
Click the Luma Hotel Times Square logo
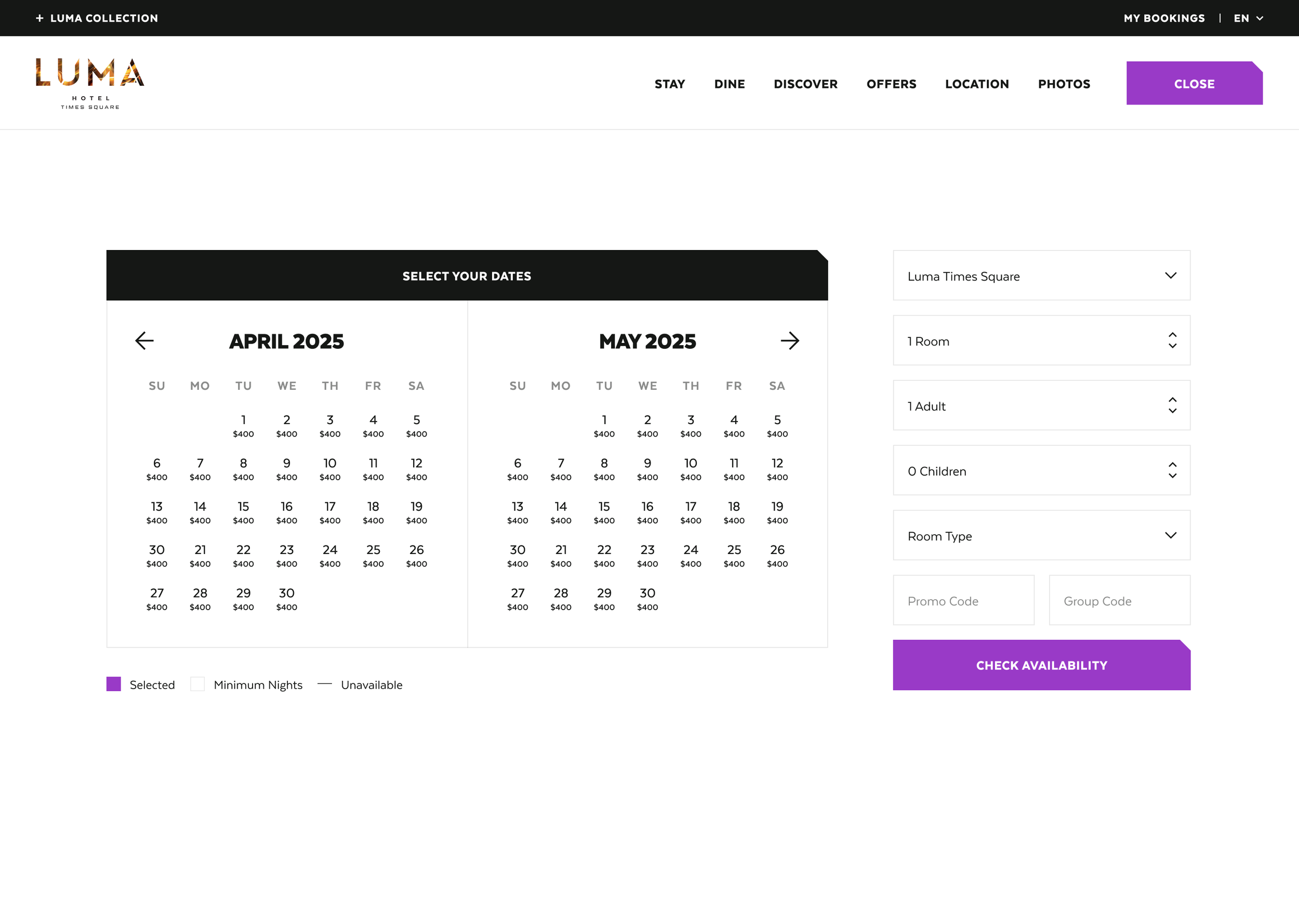click(x=90, y=83)
